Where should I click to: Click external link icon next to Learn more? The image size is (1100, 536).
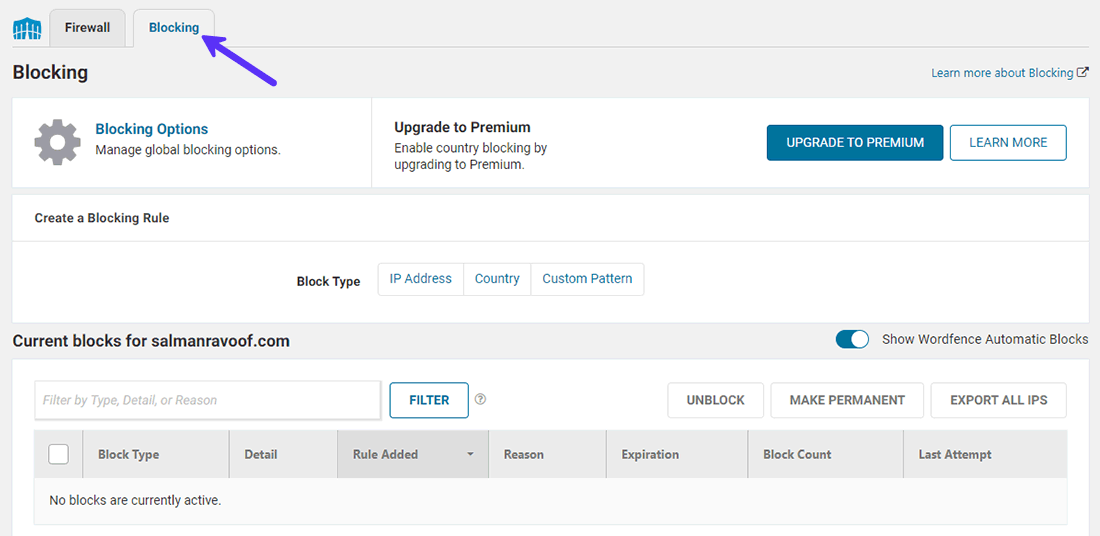[x=1083, y=73]
